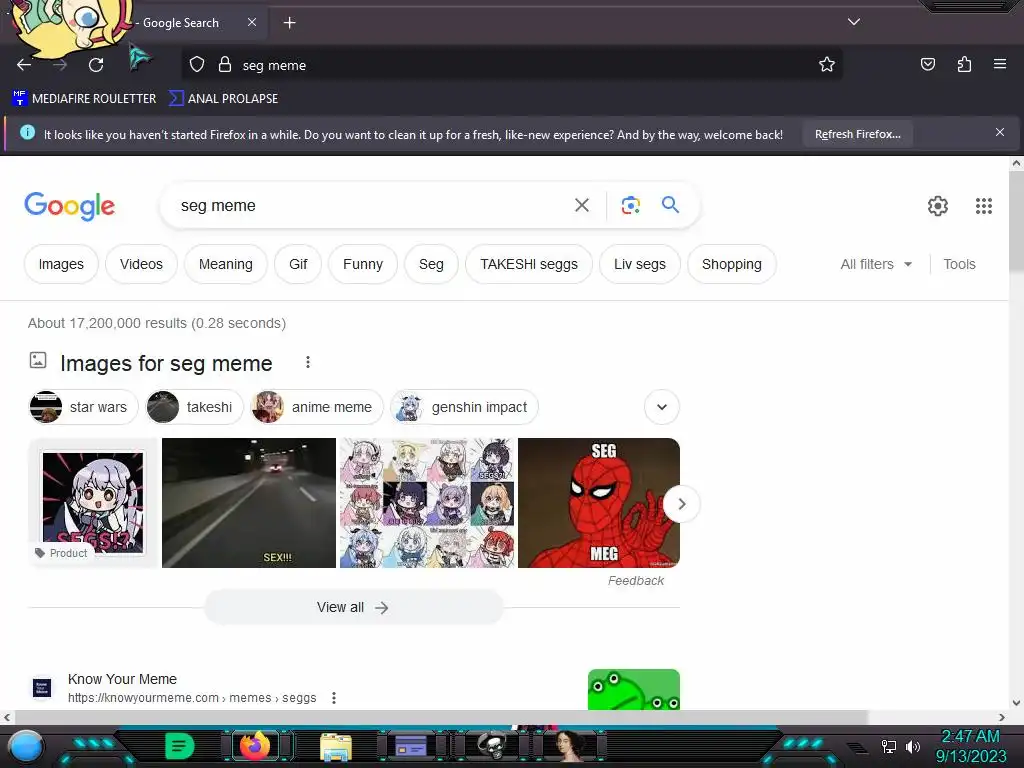The image size is (1024, 768).
Task: Open the purple window app taskbar icon
Action: click(x=411, y=745)
